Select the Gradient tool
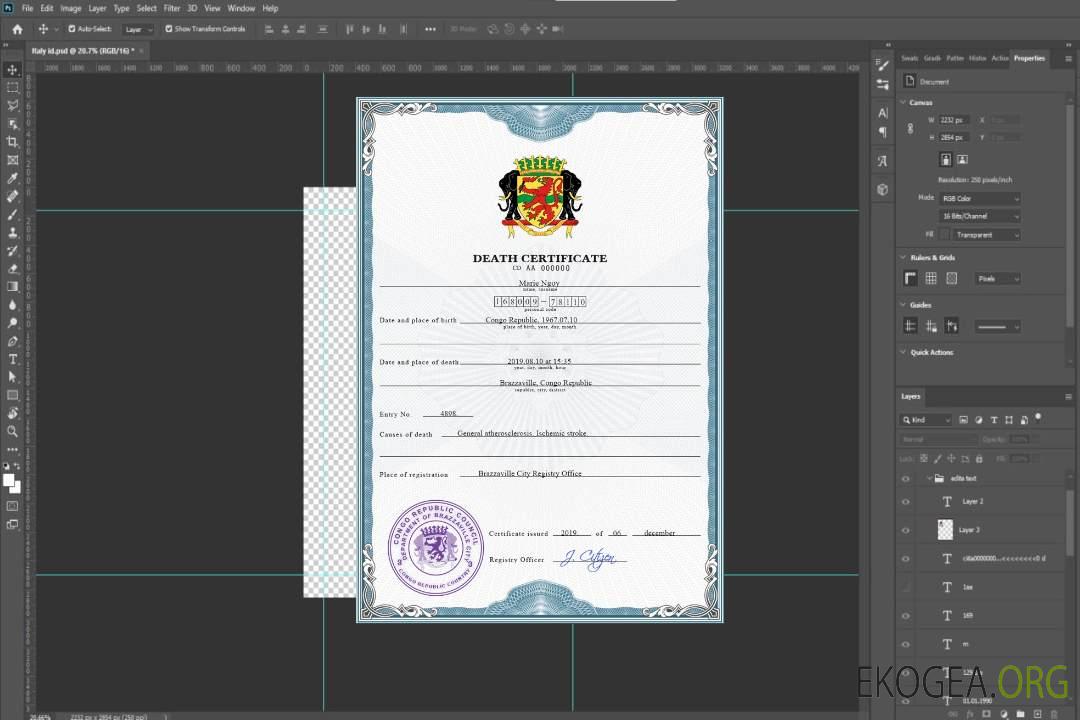1080x720 pixels. point(12,287)
